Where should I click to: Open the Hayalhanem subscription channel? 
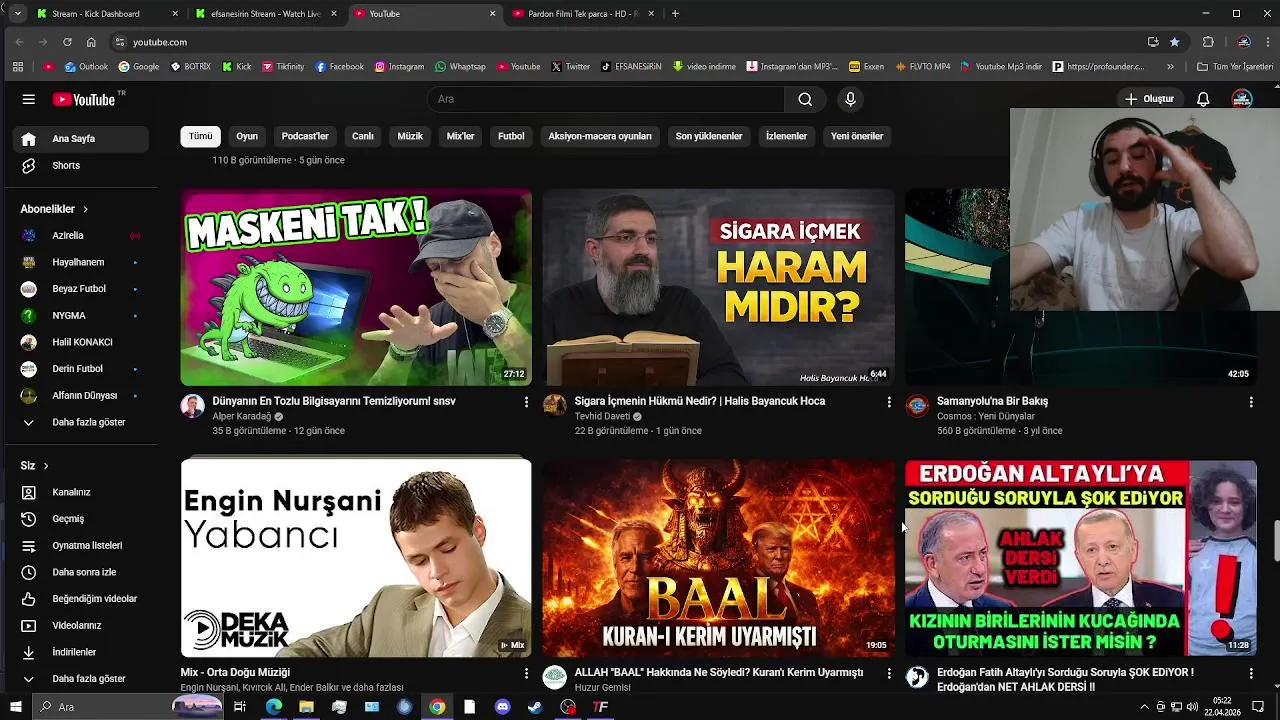tap(82, 262)
